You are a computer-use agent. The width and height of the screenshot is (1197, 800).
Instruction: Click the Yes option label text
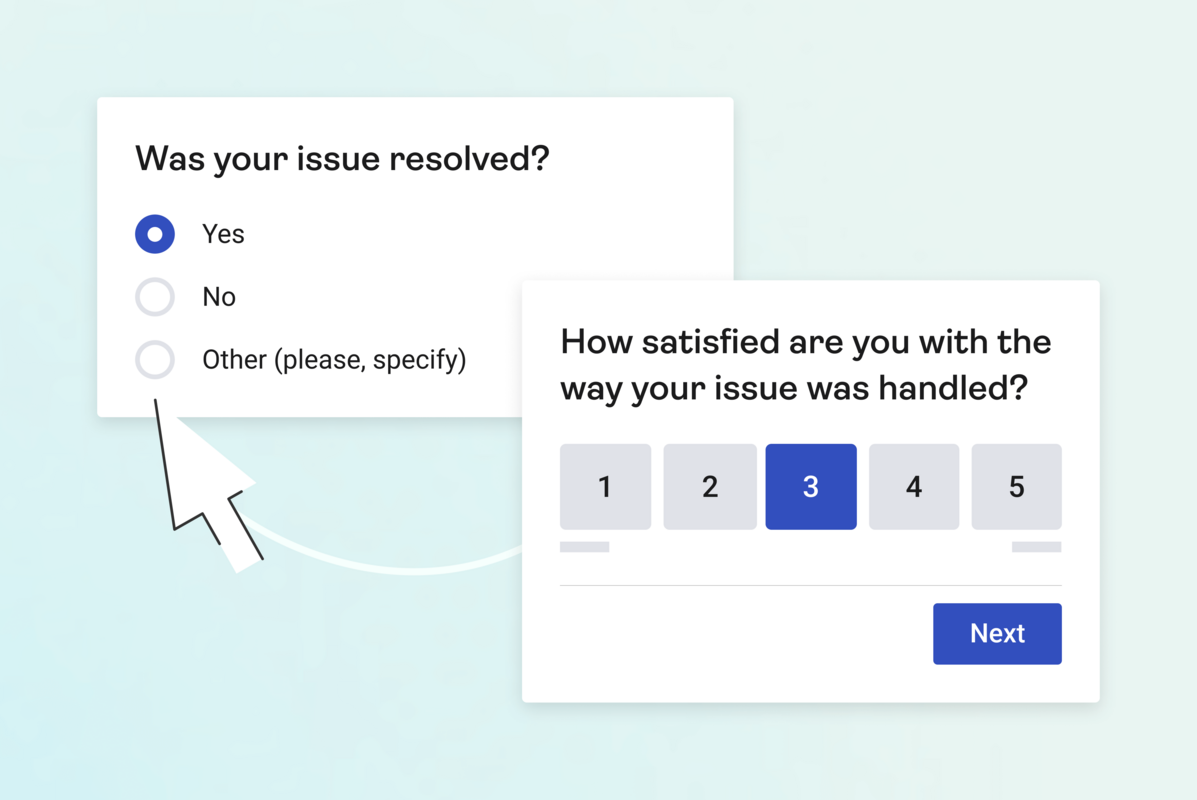click(x=222, y=233)
